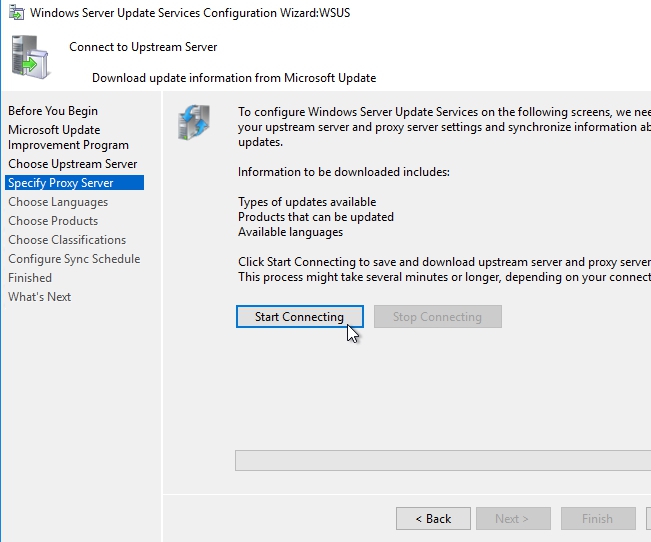Go back with the Back button

pyautogui.click(x=433, y=519)
